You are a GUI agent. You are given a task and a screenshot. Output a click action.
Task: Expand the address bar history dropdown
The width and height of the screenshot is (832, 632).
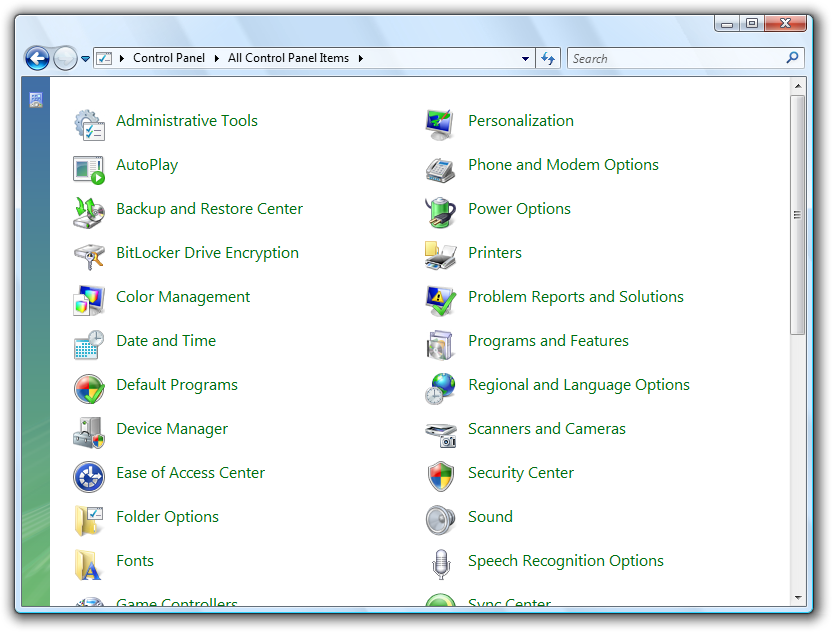[x=525, y=58]
